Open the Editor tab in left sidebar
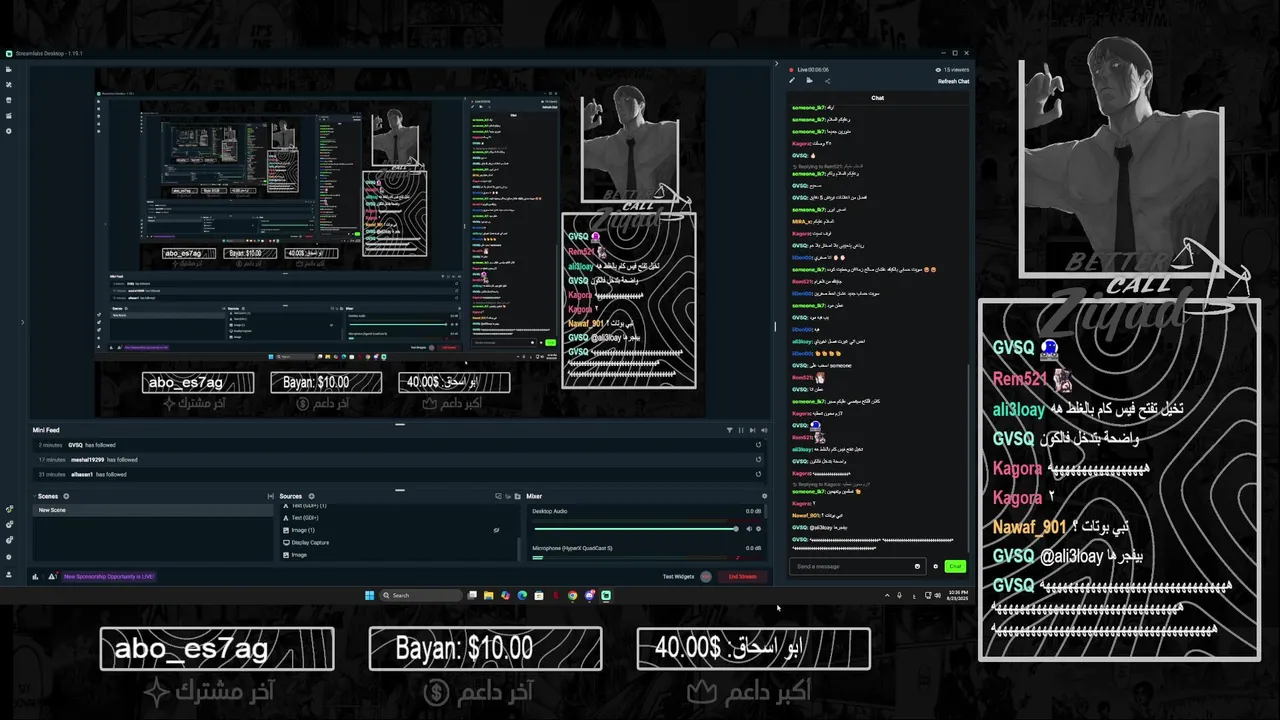 point(9,69)
